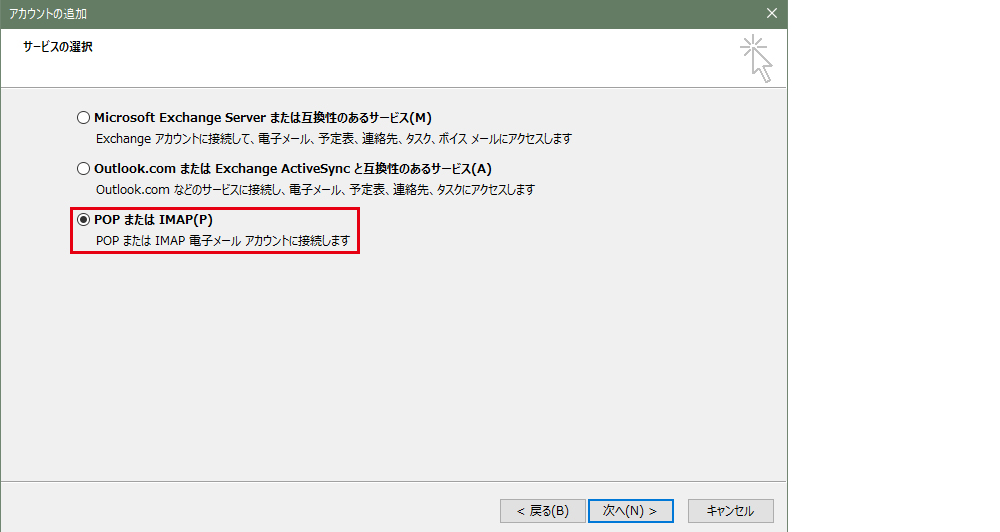This screenshot has width=1000, height=532.
Task: Choose Outlook.com or Exchange ActiveSync option
Action: point(84,169)
